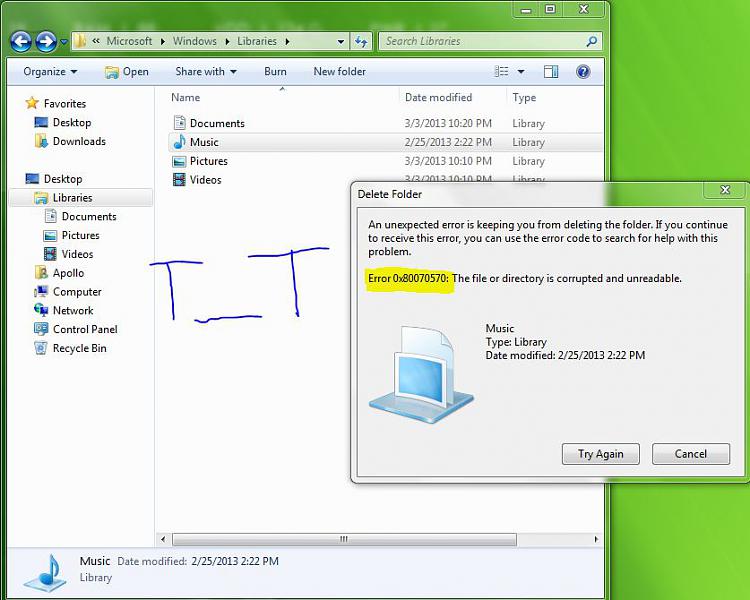
Task: Click the Network globe icon in sidebar
Action: tap(41, 310)
